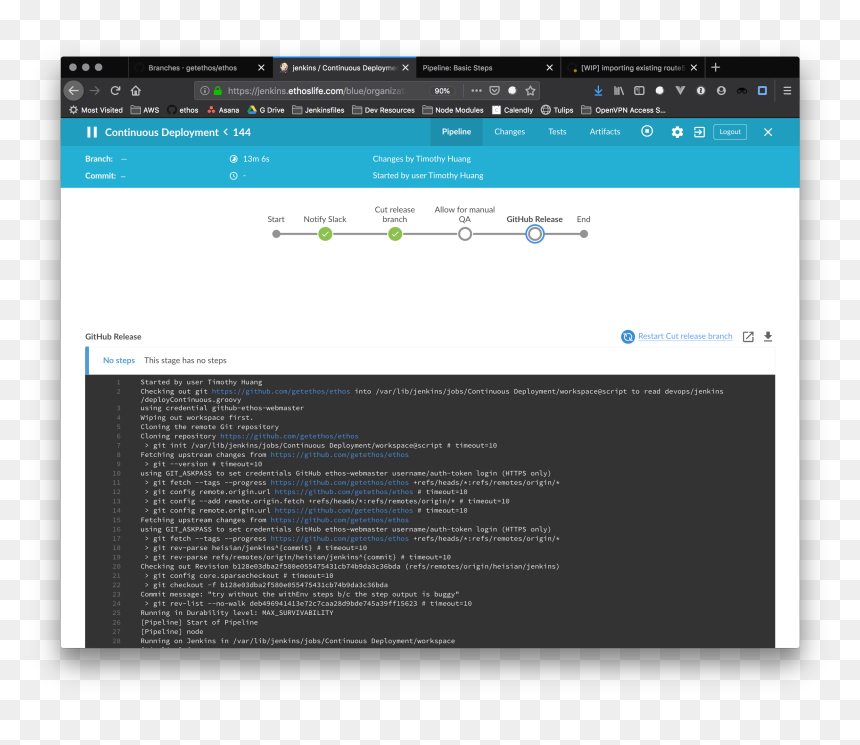
Task: Go to classic Jenkins view icon
Action: click(x=699, y=132)
